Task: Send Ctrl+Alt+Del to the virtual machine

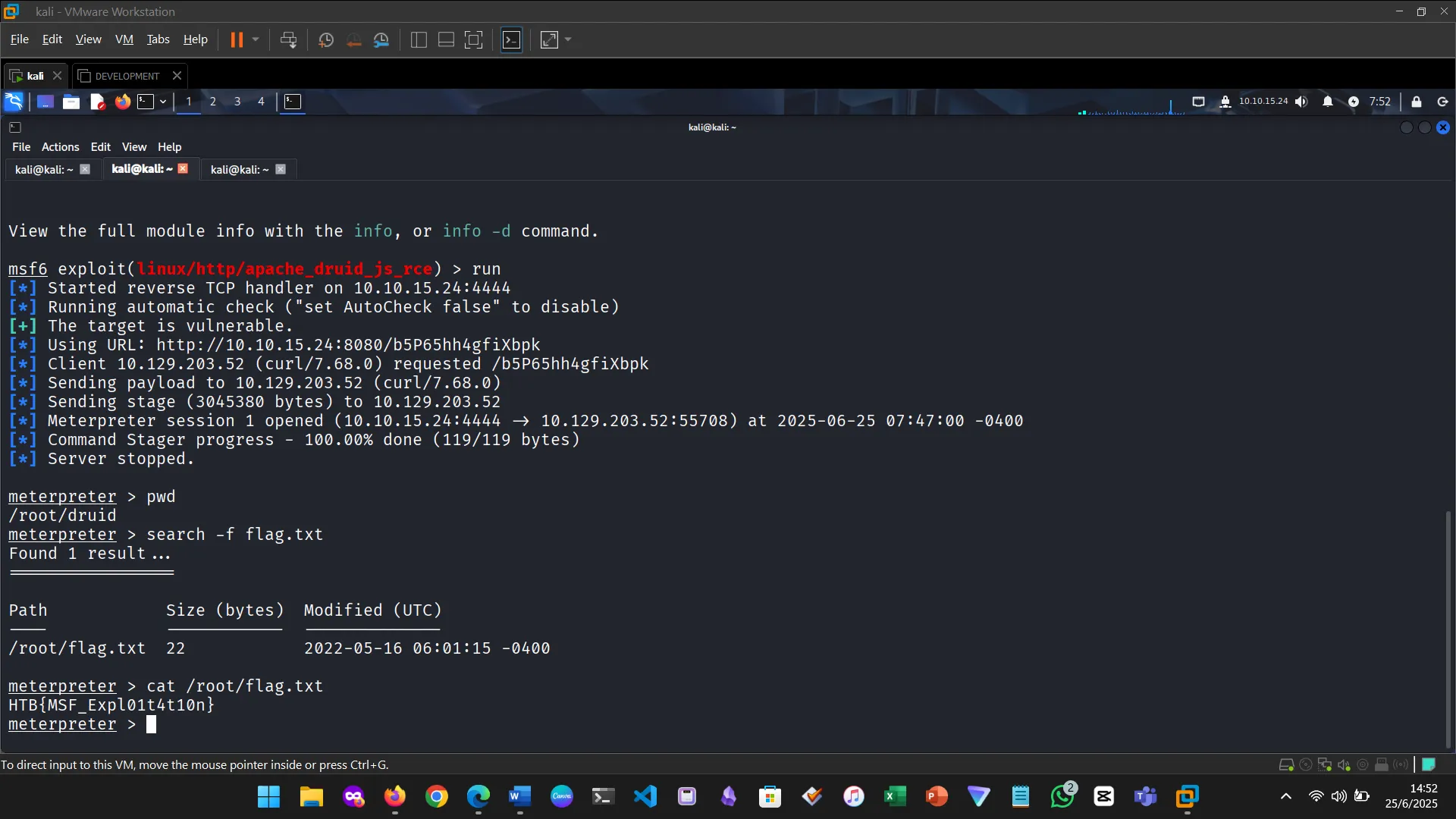Action: (289, 39)
